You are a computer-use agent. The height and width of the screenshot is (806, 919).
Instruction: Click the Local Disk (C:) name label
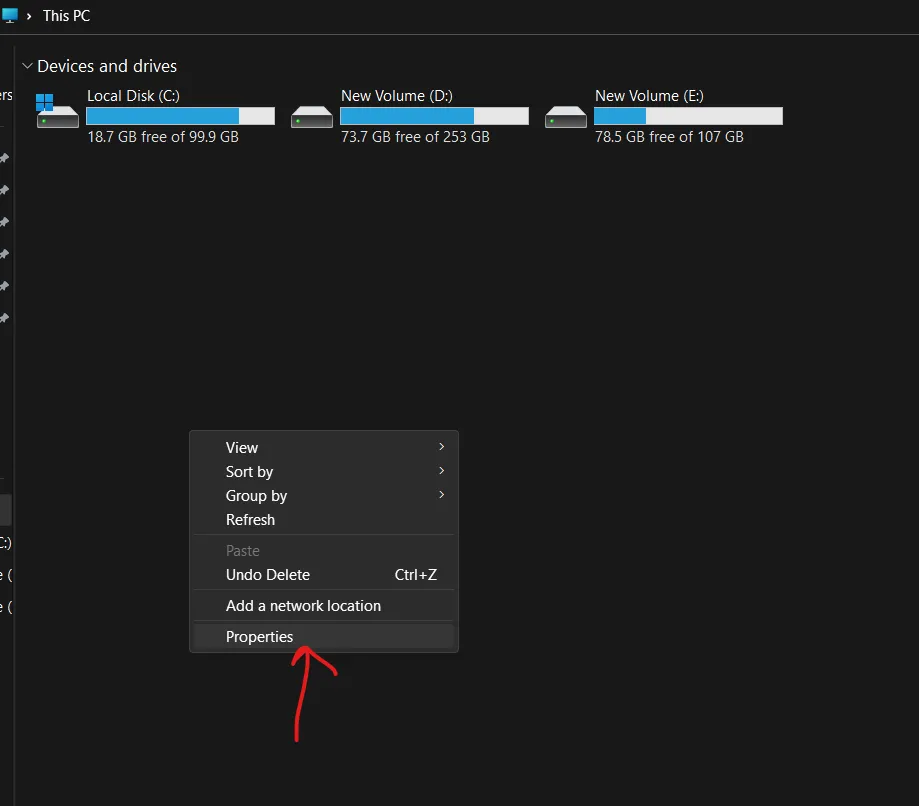pyautogui.click(x=133, y=96)
